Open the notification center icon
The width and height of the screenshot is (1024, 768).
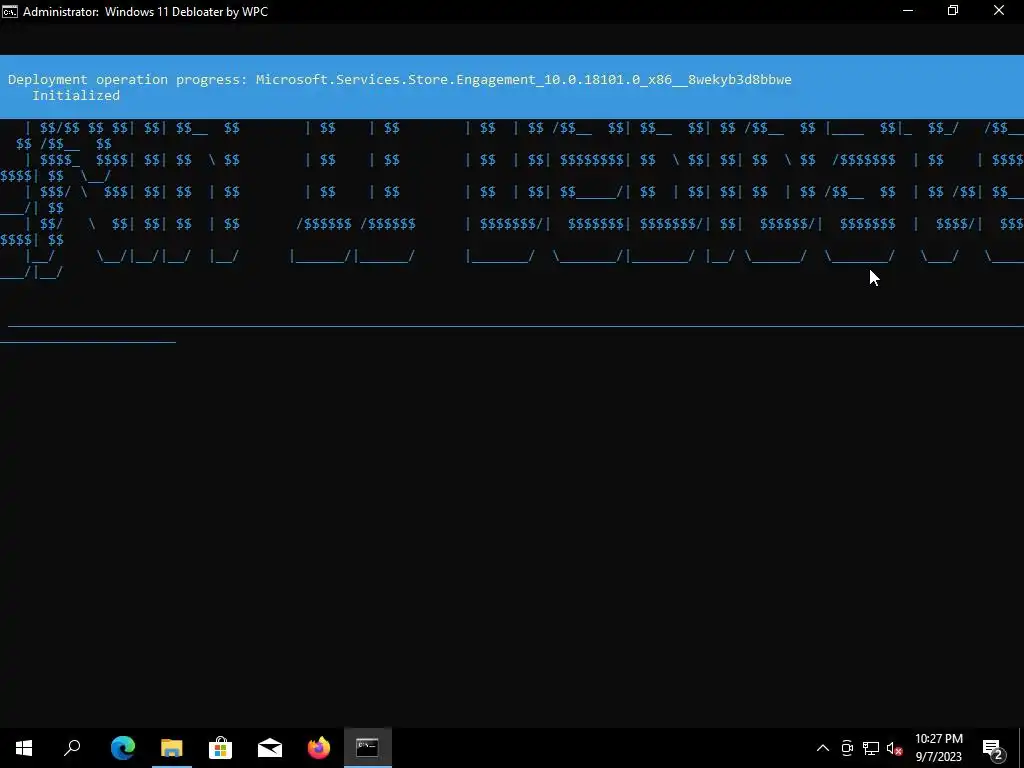(x=993, y=748)
